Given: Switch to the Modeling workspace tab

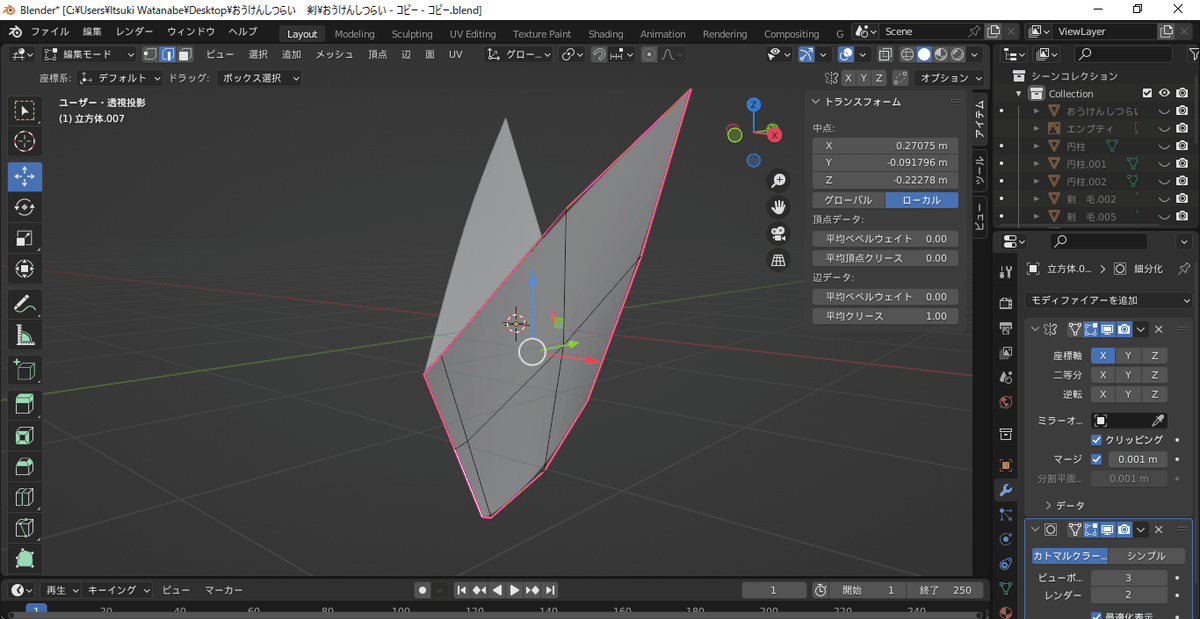Looking at the screenshot, I should (x=354, y=34).
